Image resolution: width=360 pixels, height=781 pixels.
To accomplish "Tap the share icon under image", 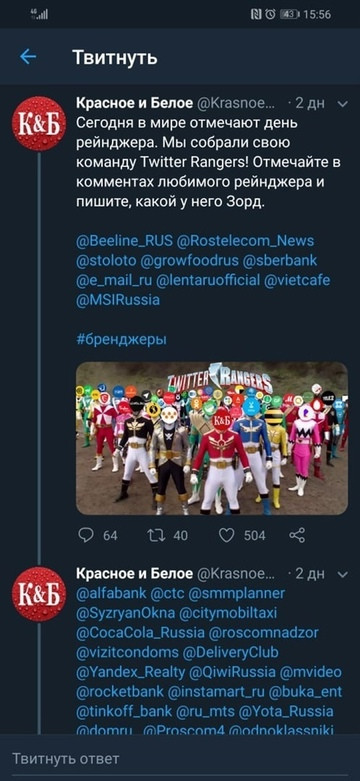I will coord(297,535).
